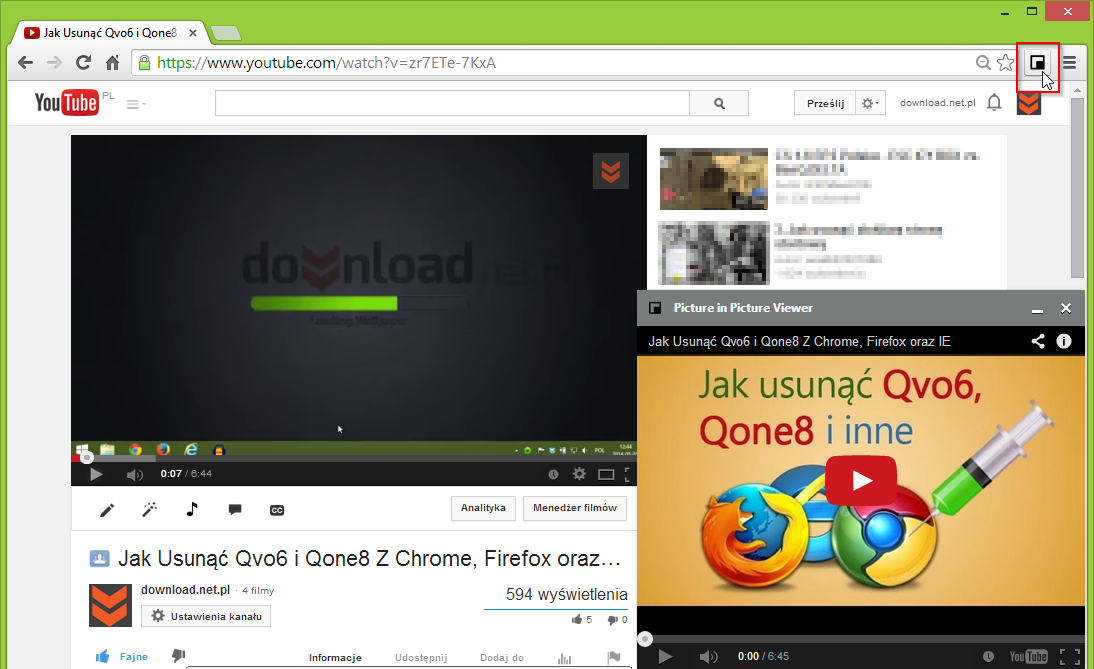Click the report flag icon

pyautogui.click(x=614, y=657)
